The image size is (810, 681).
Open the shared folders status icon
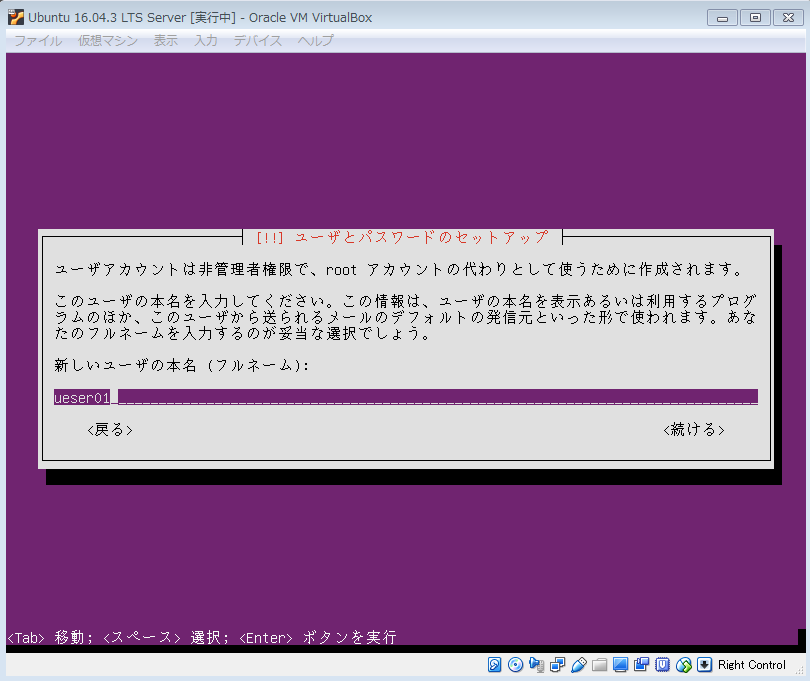(x=600, y=665)
